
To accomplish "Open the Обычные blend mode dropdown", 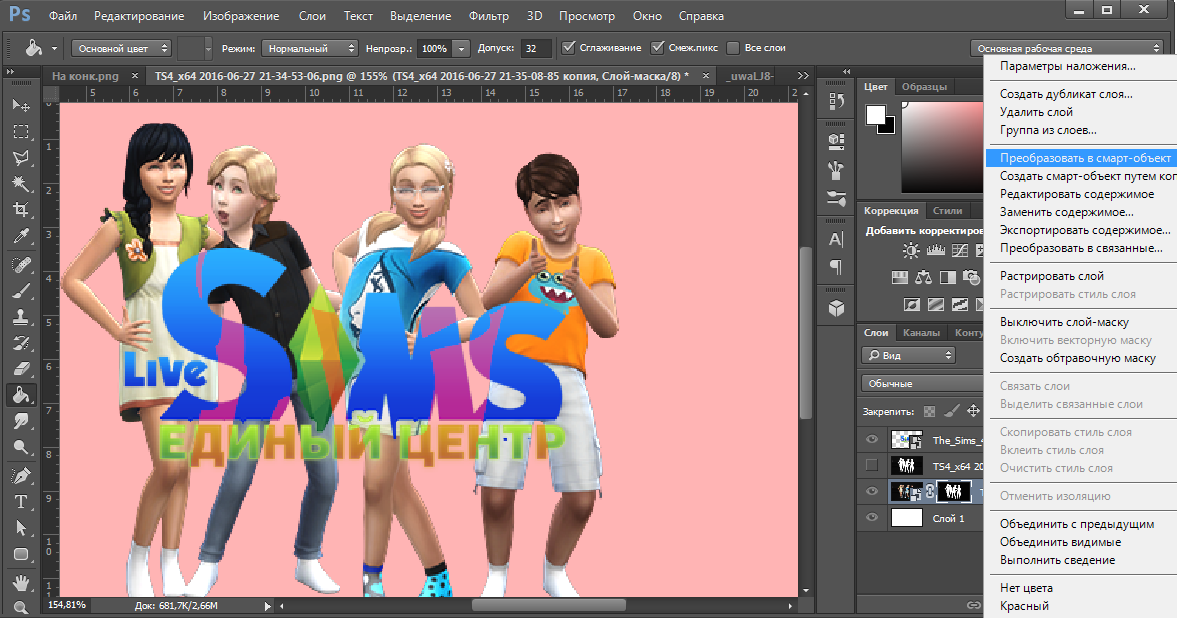I will (x=923, y=383).
